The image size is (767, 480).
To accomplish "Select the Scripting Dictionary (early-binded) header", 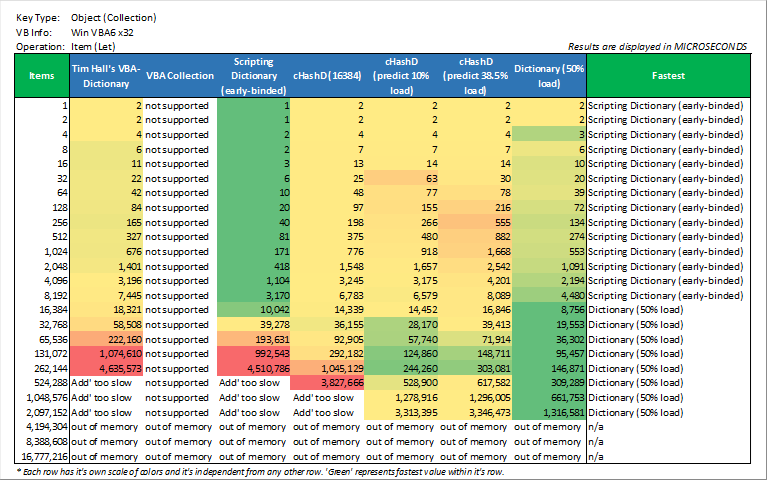I will click(x=253, y=75).
